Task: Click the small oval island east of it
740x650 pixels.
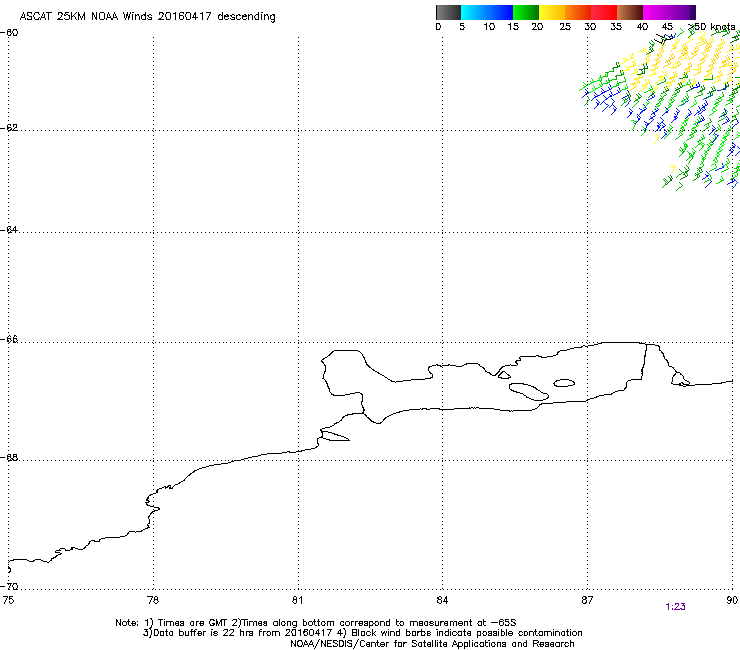Action: pyautogui.click(x=564, y=383)
